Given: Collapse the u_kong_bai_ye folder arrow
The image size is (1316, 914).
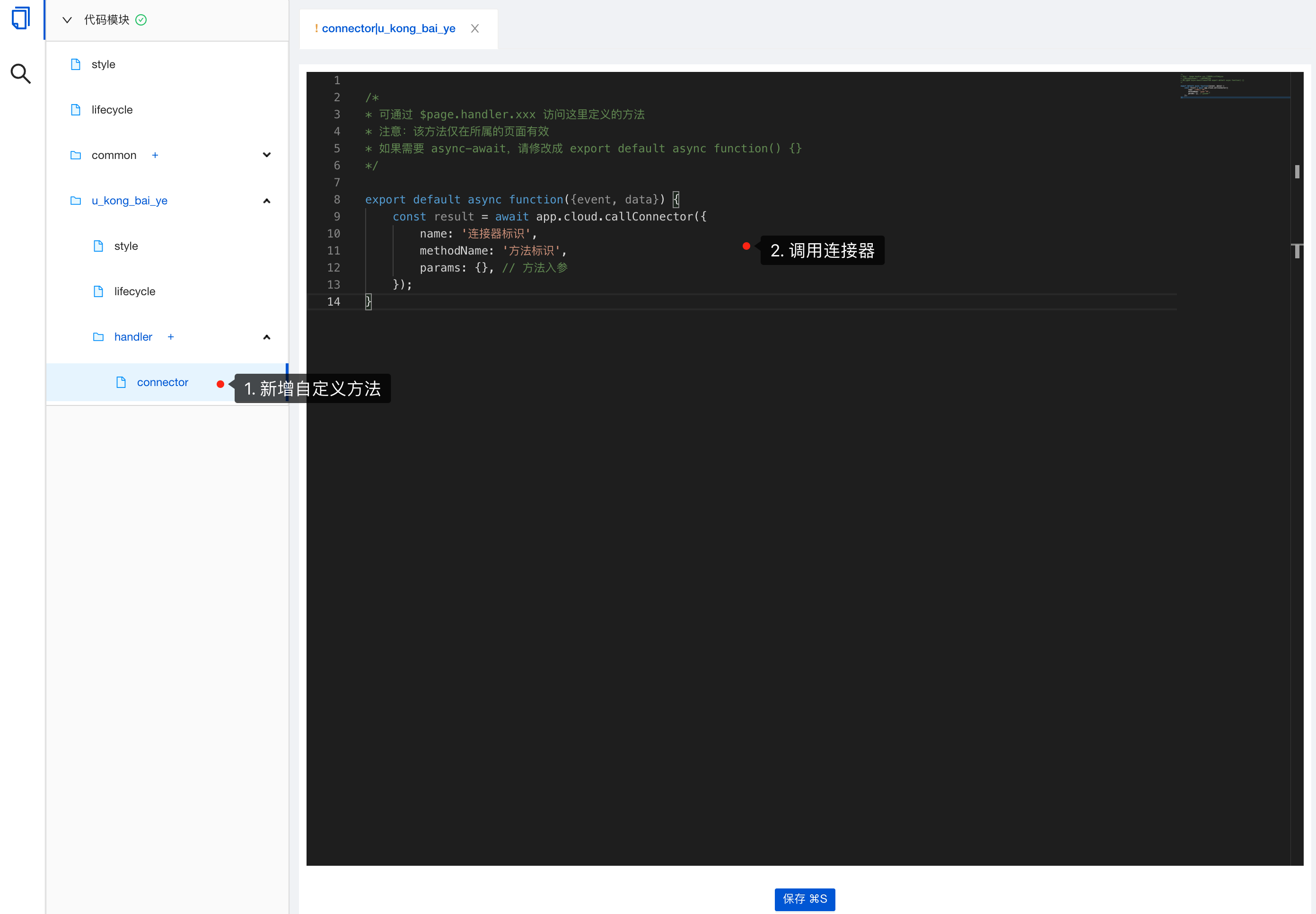Looking at the screenshot, I should 266,201.
